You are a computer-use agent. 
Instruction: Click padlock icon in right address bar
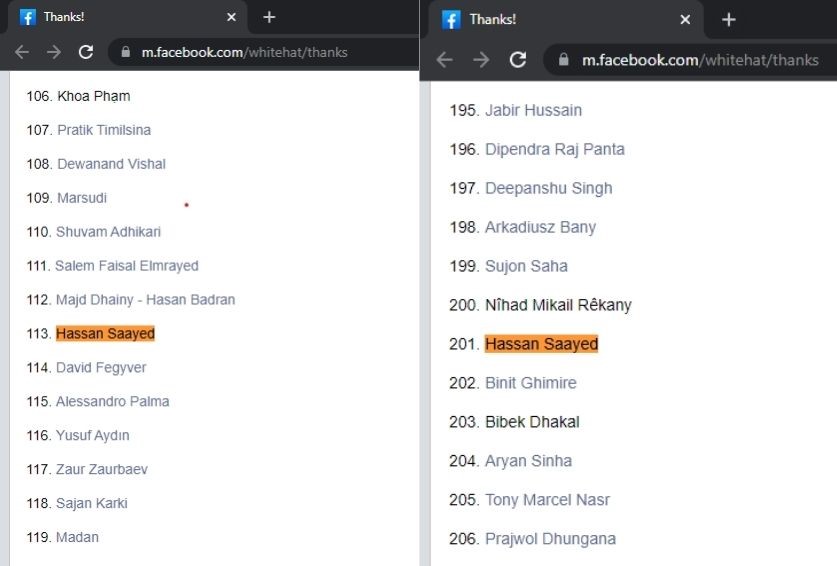point(565,60)
